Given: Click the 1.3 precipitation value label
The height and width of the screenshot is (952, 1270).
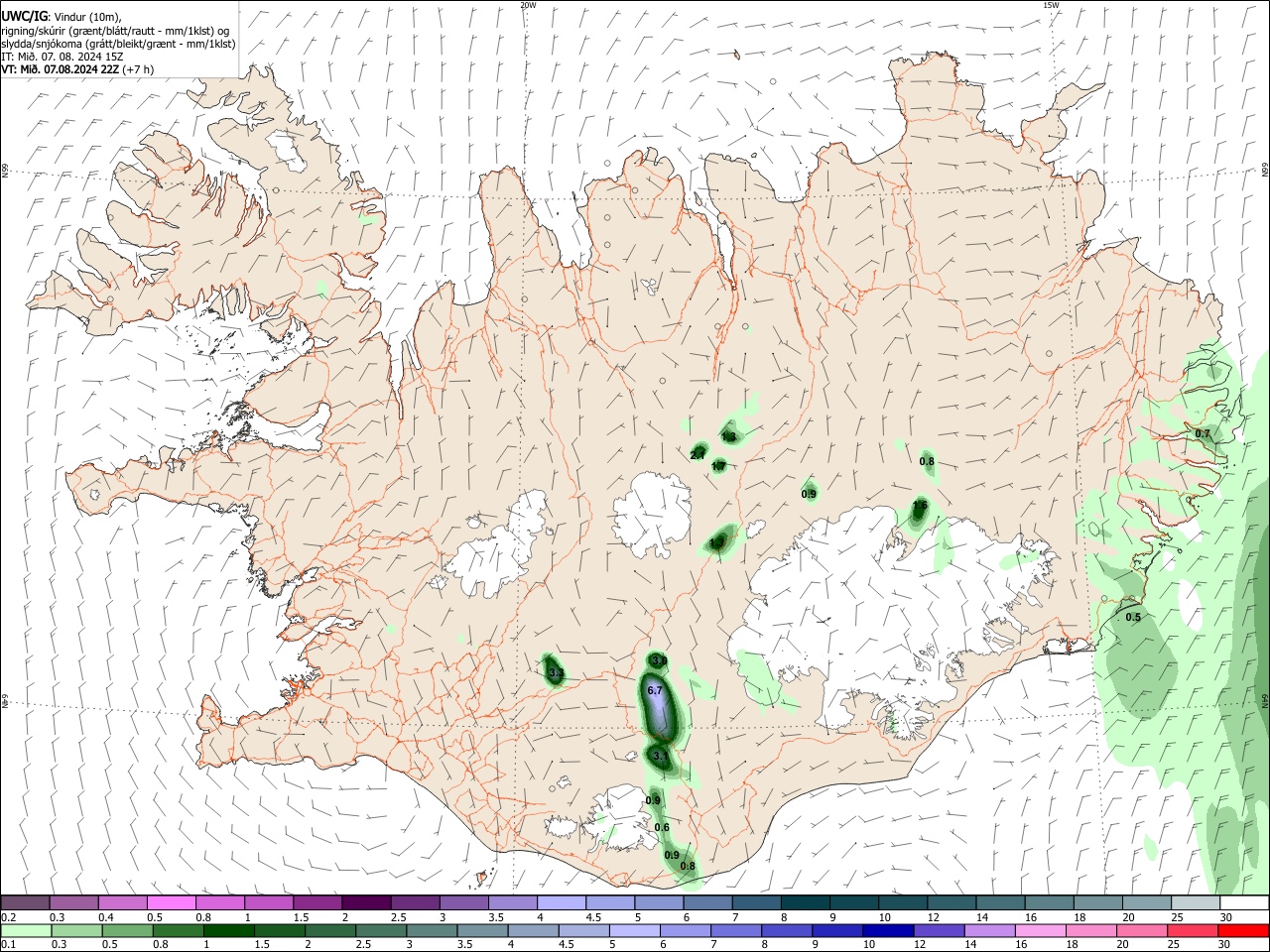Looking at the screenshot, I should click(x=728, y=437).
